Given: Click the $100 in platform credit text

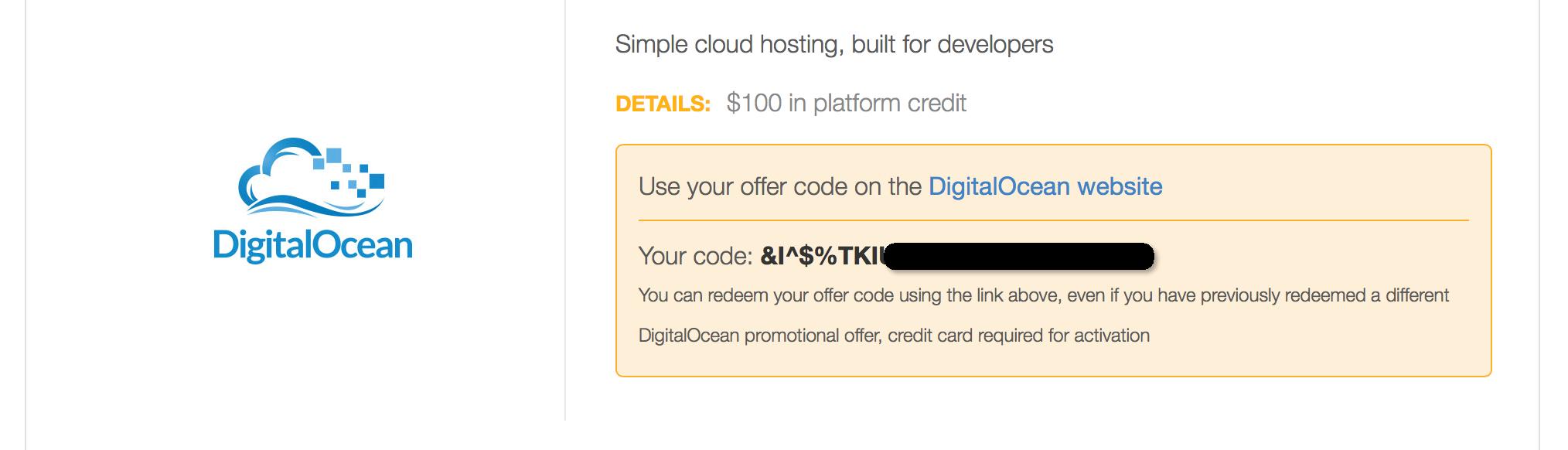Looking at the screenshot, I should click(847, 103).
